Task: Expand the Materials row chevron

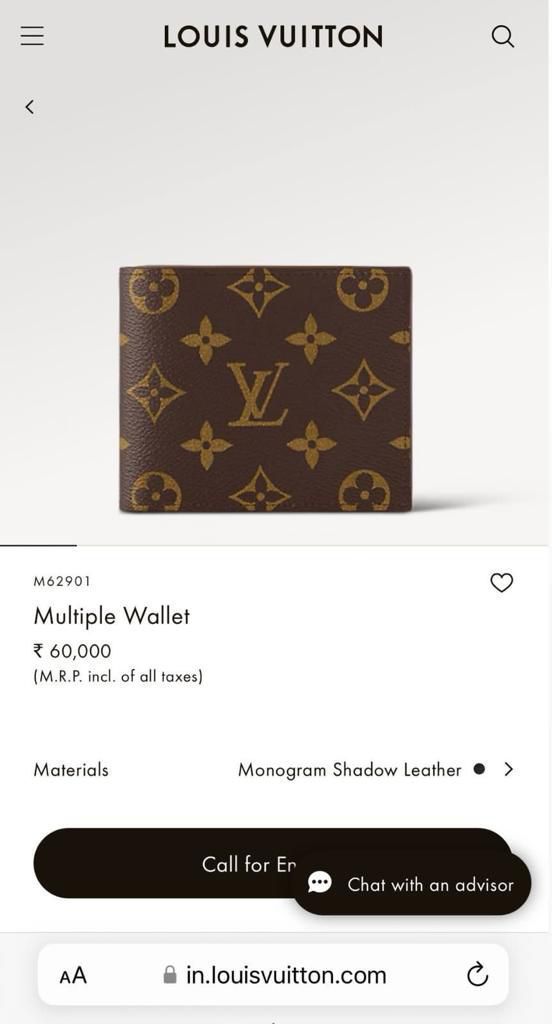Action: (x=509, y=769)
